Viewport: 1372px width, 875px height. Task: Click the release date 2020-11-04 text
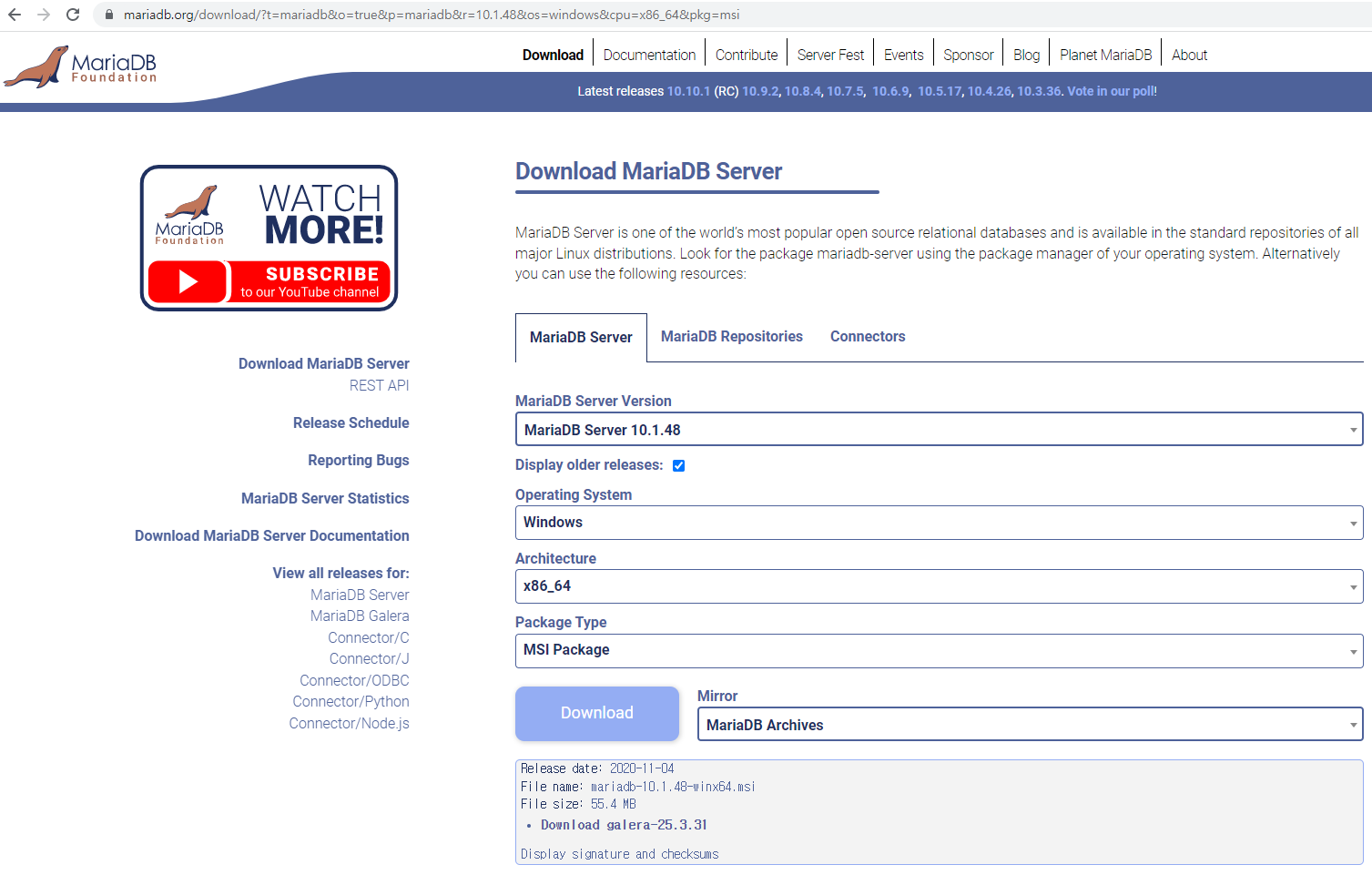click(642, 768)
